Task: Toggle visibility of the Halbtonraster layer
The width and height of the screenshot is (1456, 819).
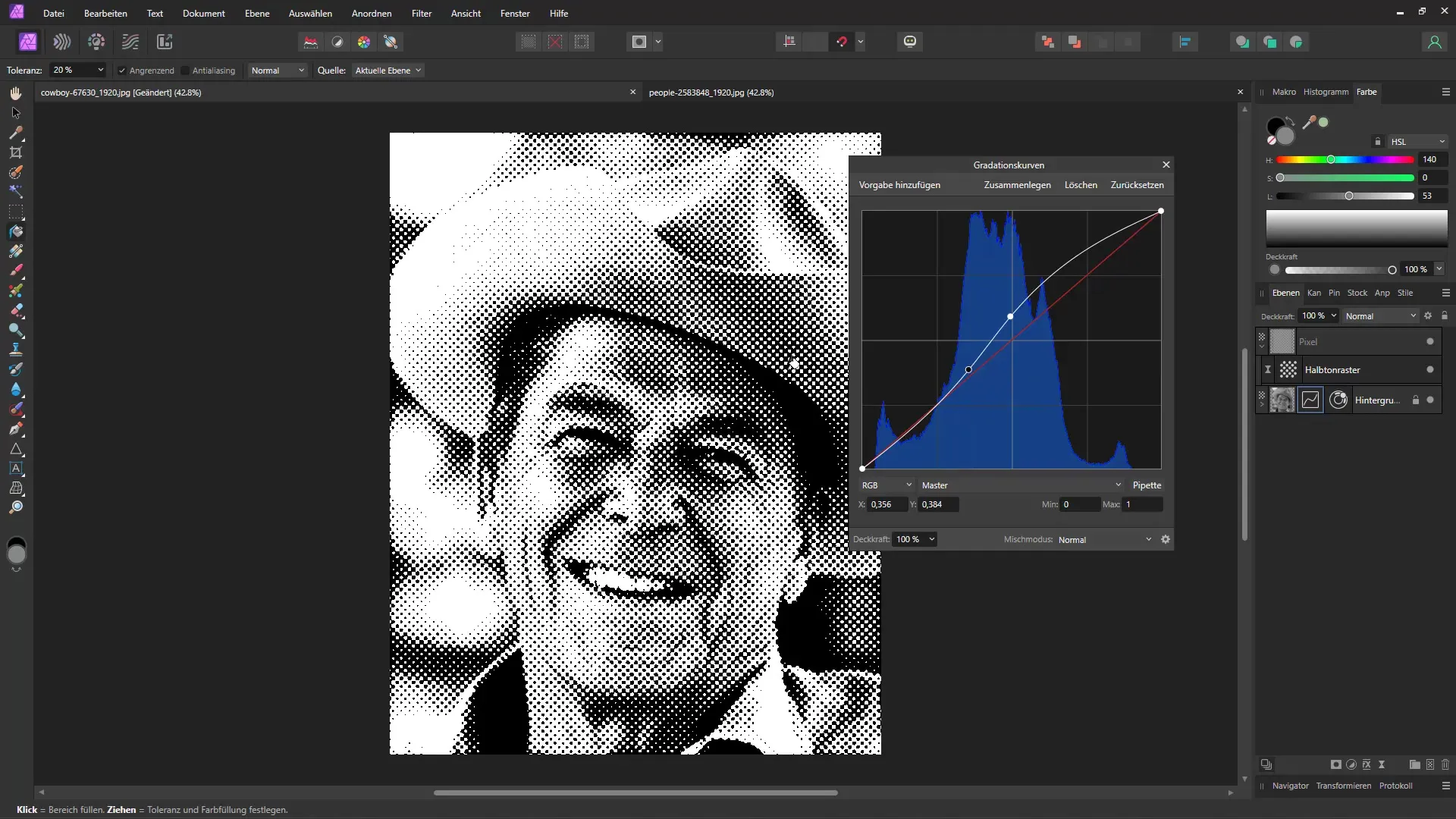Action: 1430,369
